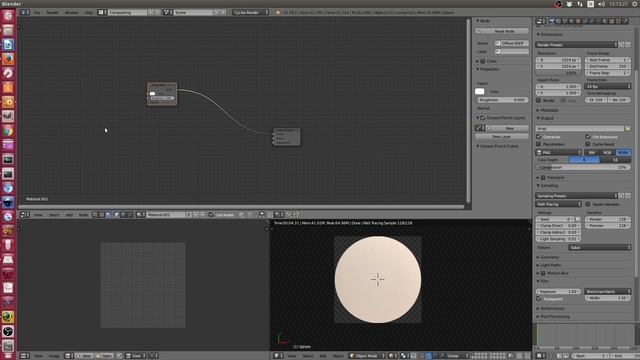The width and height of the screenshot is (640, 360).
Task: Click the End Frame field
Action: pyautogui.click(x=608, y=66)
